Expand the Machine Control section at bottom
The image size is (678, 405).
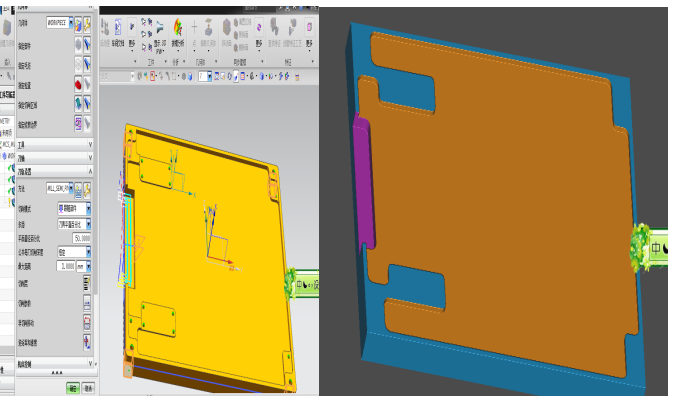(89, 364)
